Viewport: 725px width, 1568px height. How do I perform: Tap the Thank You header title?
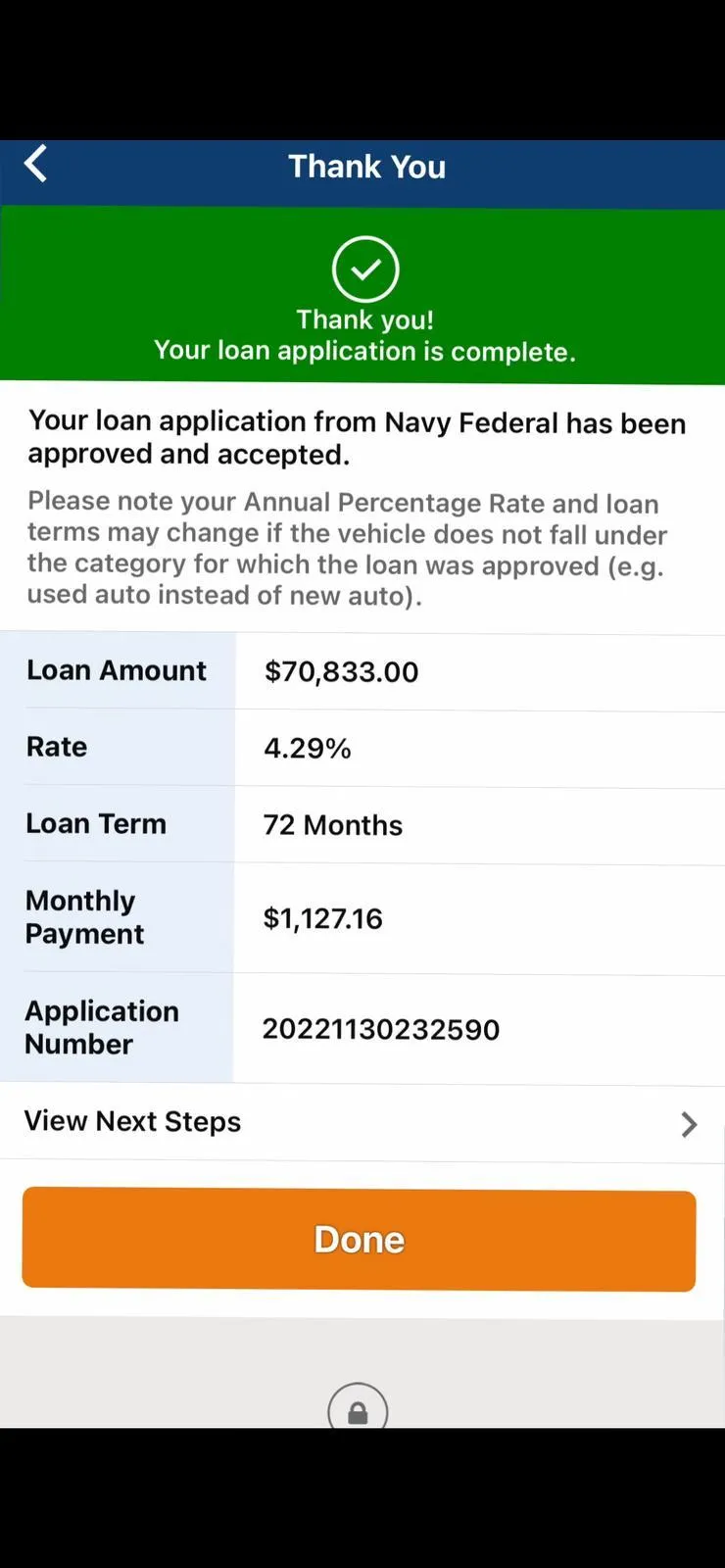point(366,167)
